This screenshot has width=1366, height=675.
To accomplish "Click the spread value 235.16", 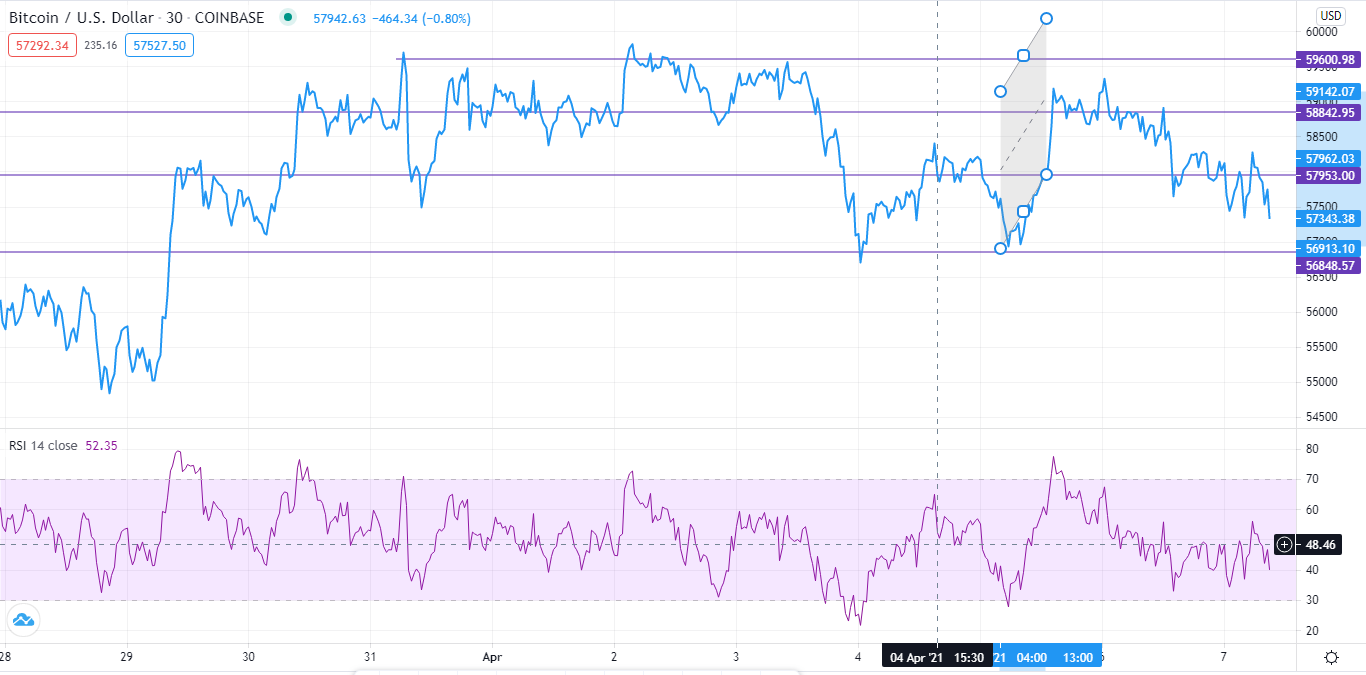I will (101, 45).
